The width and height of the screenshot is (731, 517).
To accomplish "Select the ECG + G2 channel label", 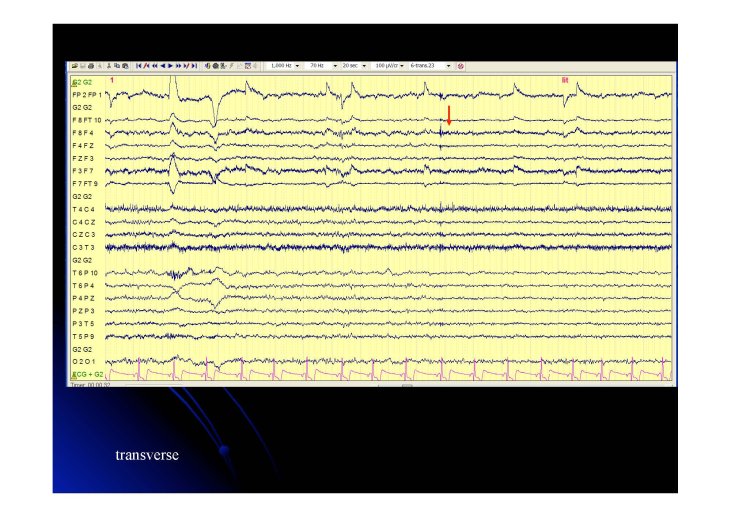I will pos(88,374).
